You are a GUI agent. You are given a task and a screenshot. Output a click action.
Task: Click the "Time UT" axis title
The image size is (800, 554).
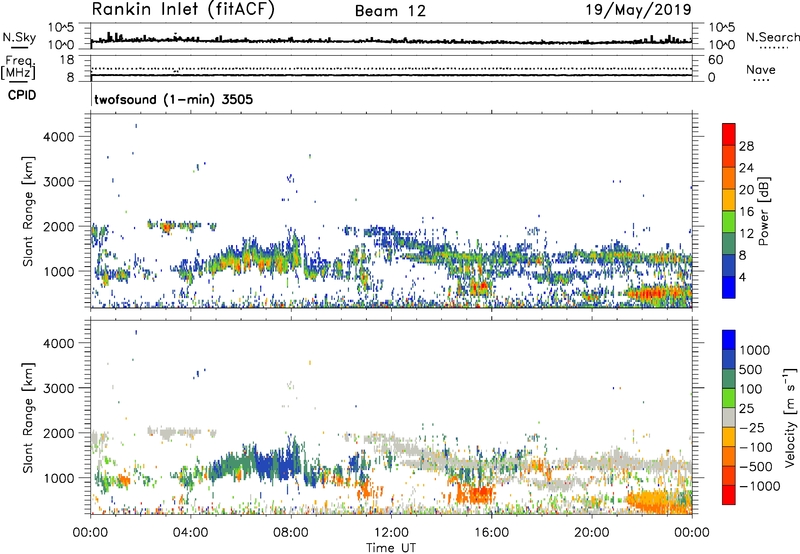point(391,548)
